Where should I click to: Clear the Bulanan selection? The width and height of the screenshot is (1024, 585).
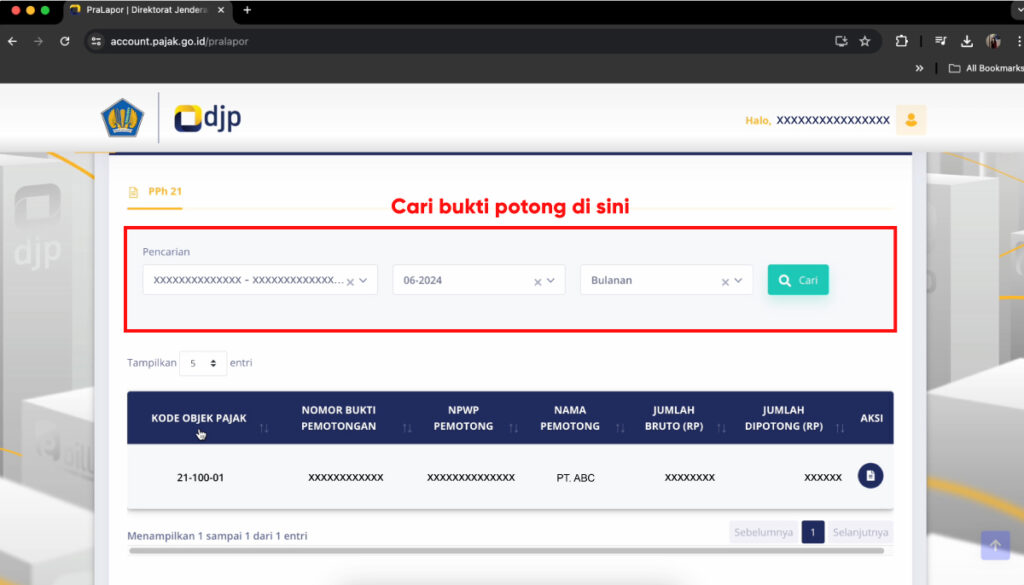725,281
